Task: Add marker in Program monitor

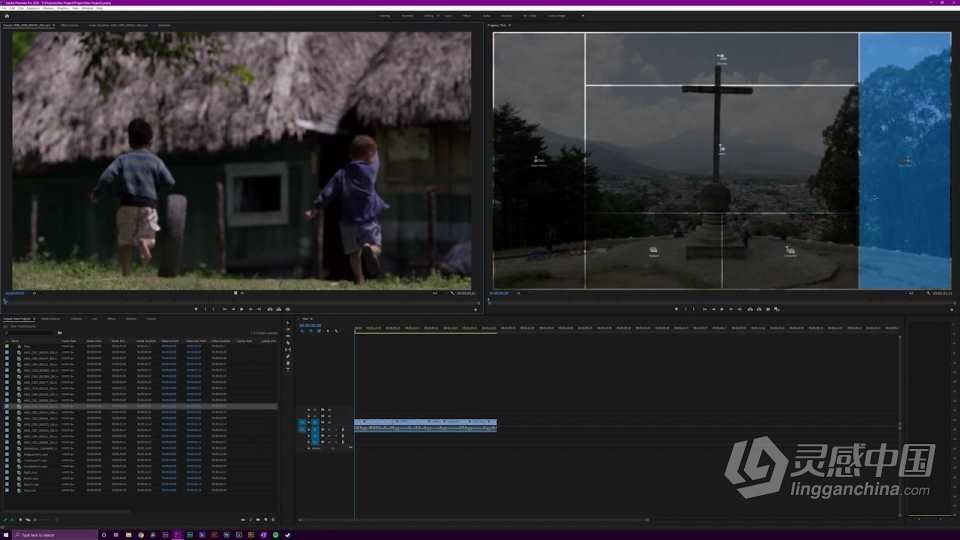Action: pos(677,309)
